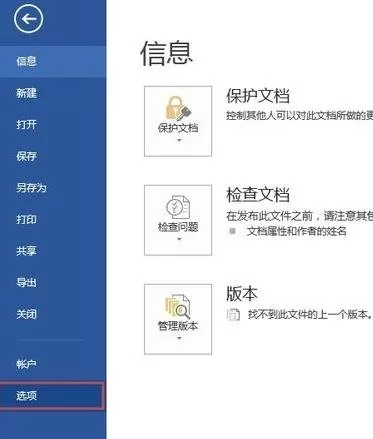The height and width of the screenshot is (439, 373).
Task: Expand the 管理版本 dropdown arrow
Action: point(179,338)
